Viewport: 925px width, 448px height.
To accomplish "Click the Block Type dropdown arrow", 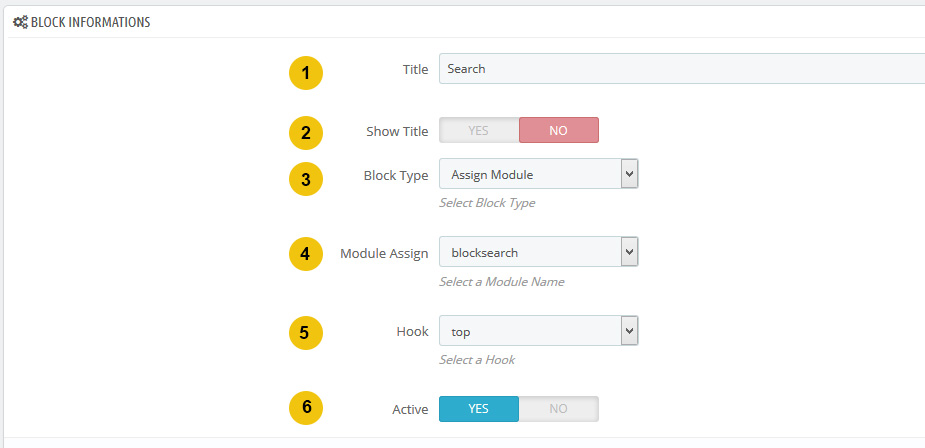I will tap(629, 174).
